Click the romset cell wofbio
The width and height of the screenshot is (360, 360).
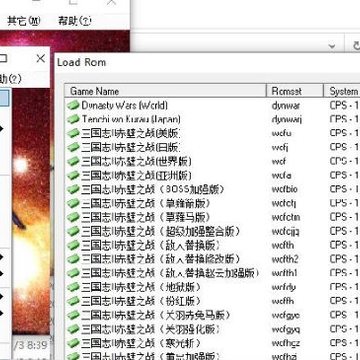[285, 189]
